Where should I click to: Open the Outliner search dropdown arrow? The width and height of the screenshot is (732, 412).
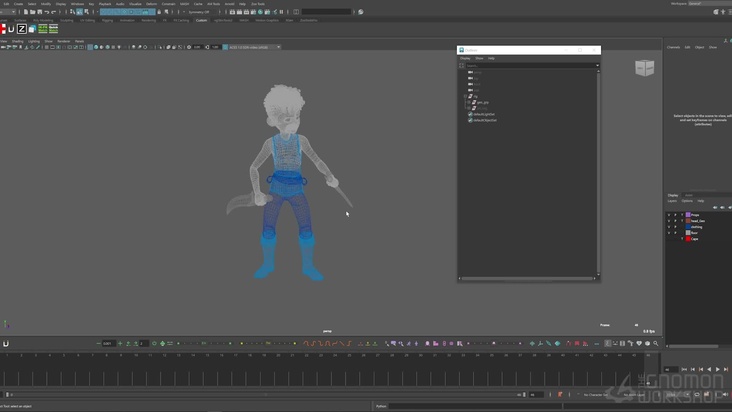click(597, 65)
